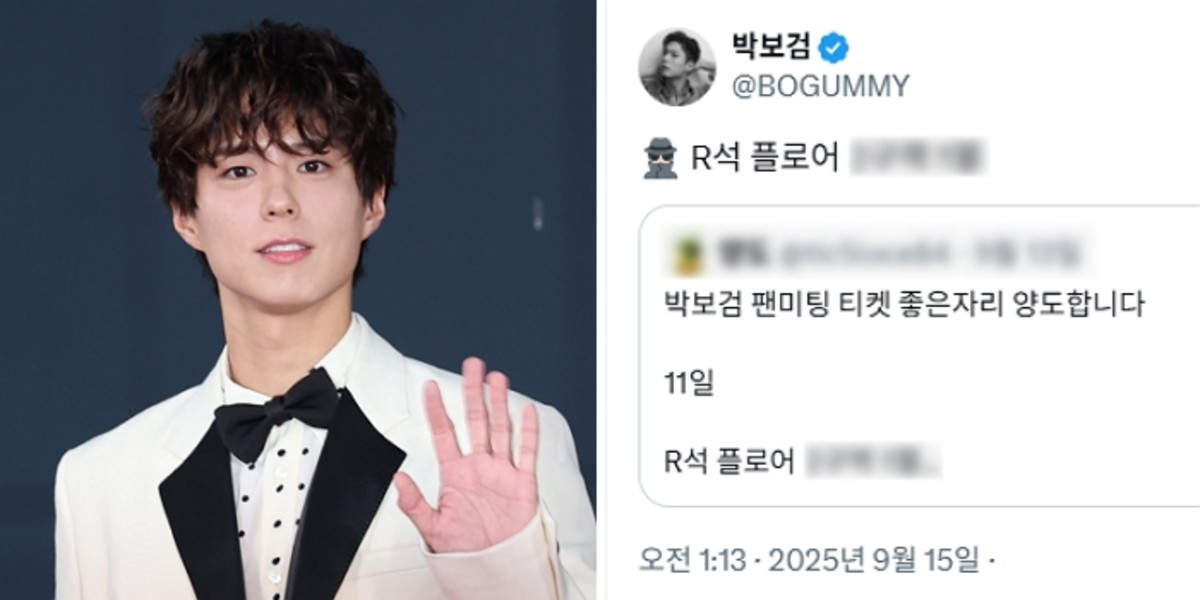Select the main tweet's "R석 플로어" text

766,159
